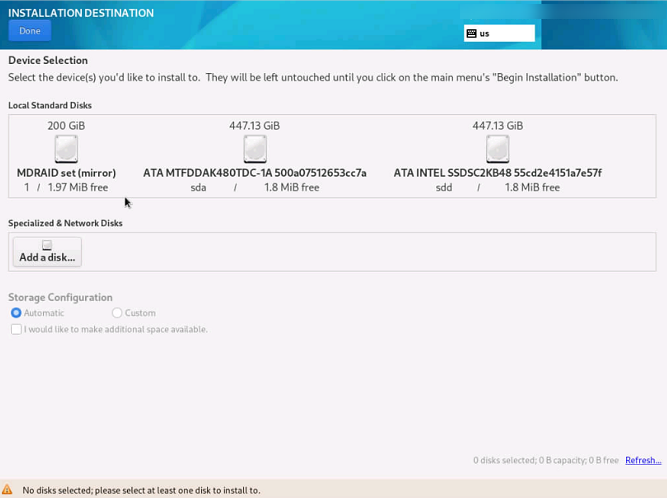This screenshot has height=498, width=667.
Task: Click the warning triangle icon in bottom bar
Action: point(8,490)
